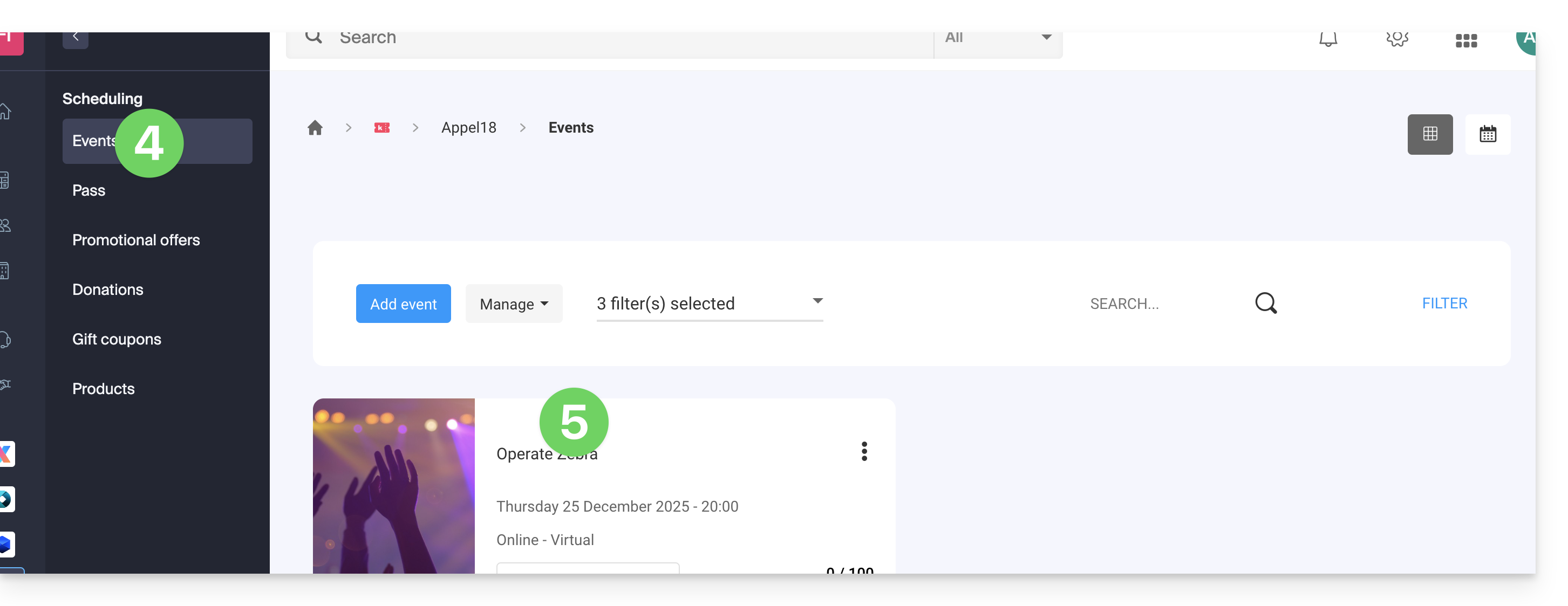Click the red ticket breadcrumb icon
The image size is (1568, 606).
pyautogui.click(x=381, y=128)
